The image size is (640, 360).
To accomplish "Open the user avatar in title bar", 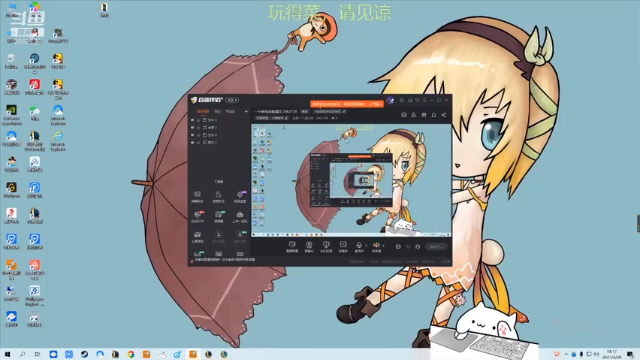I will [390, 100].
